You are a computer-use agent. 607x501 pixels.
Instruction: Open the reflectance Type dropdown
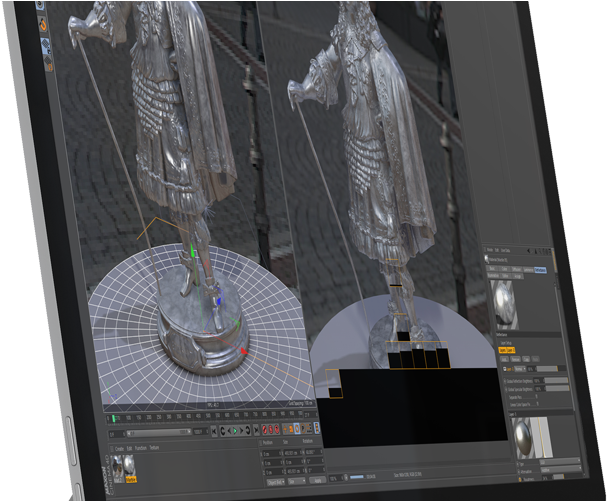click(x=560, y=461)
